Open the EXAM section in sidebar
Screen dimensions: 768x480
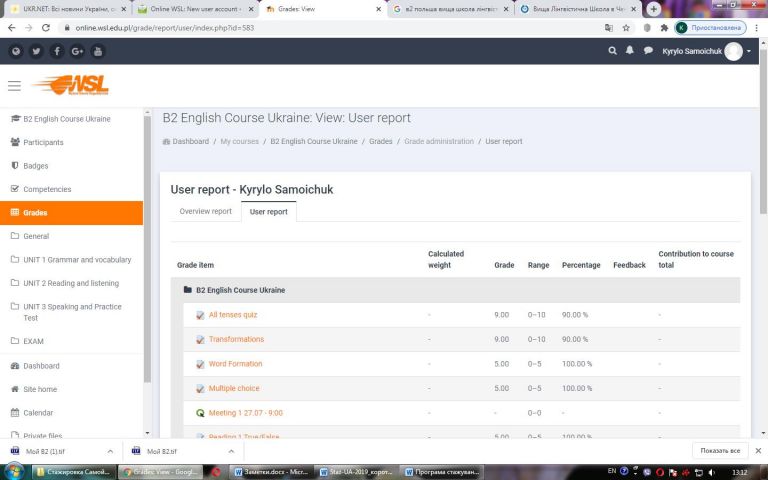tap(33, 341)
